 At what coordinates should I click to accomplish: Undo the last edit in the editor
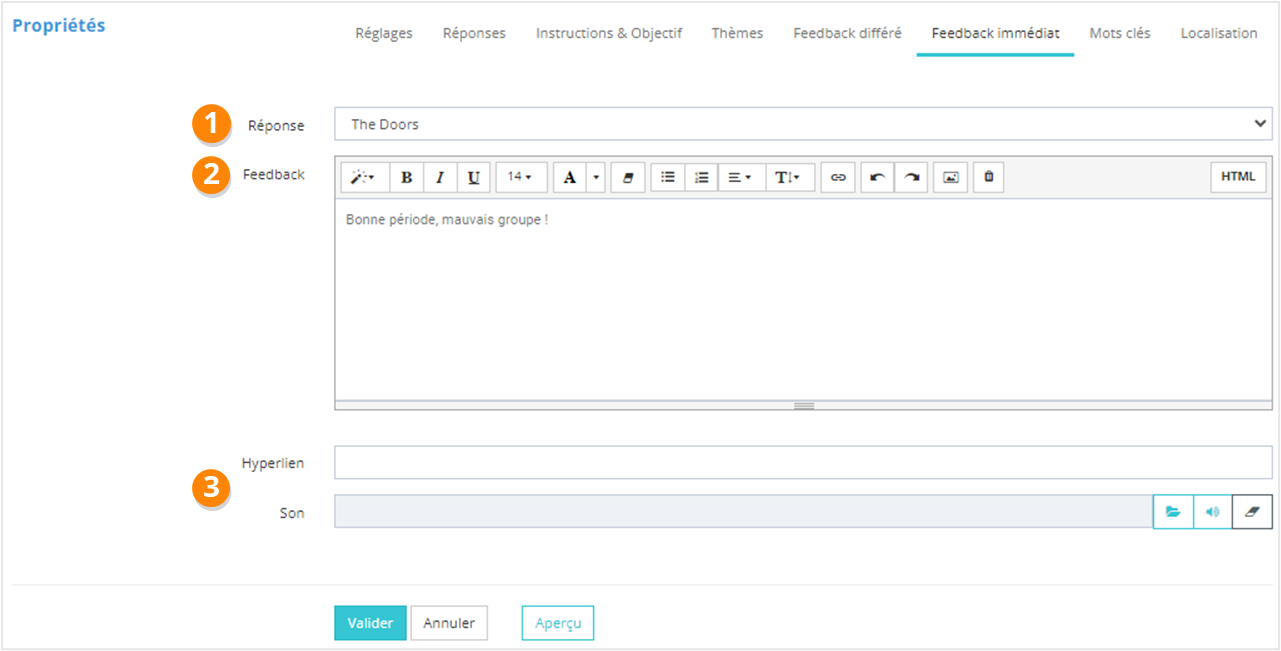click(x=877, y=178)
